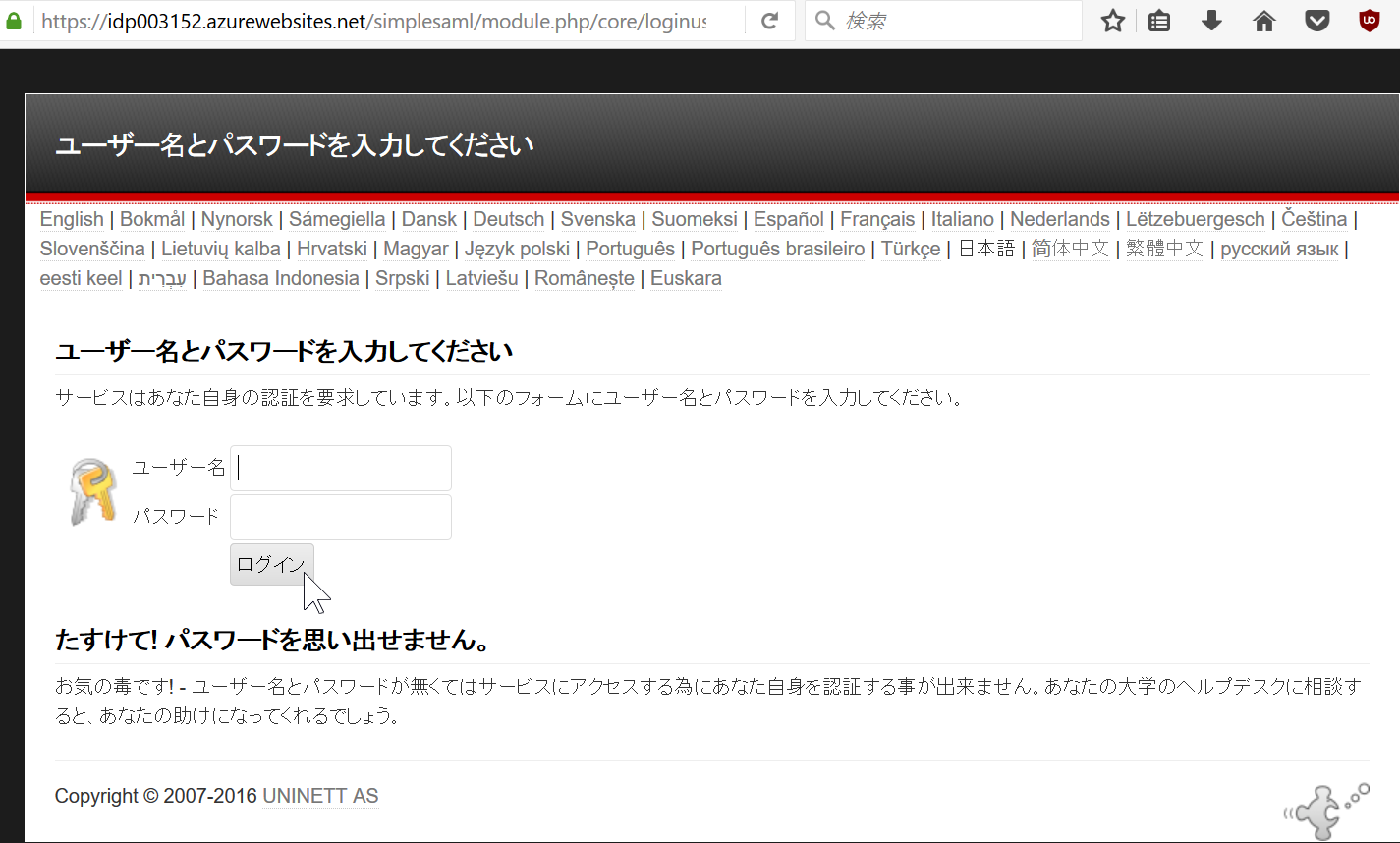1400x843 pixels.
Task: Click the ユーザー名 username input field
Action: pyautogui.click(x=340, y=468)
